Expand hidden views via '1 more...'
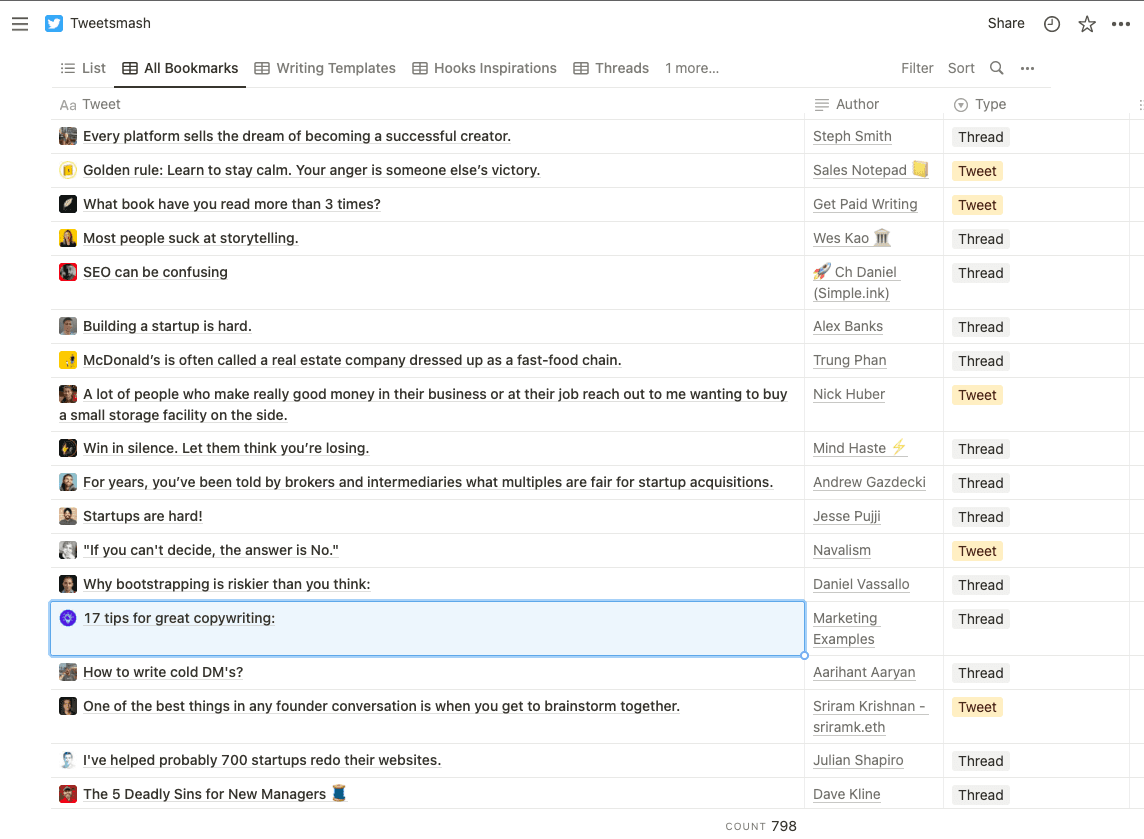The image size is (1144, 839). 690,68
